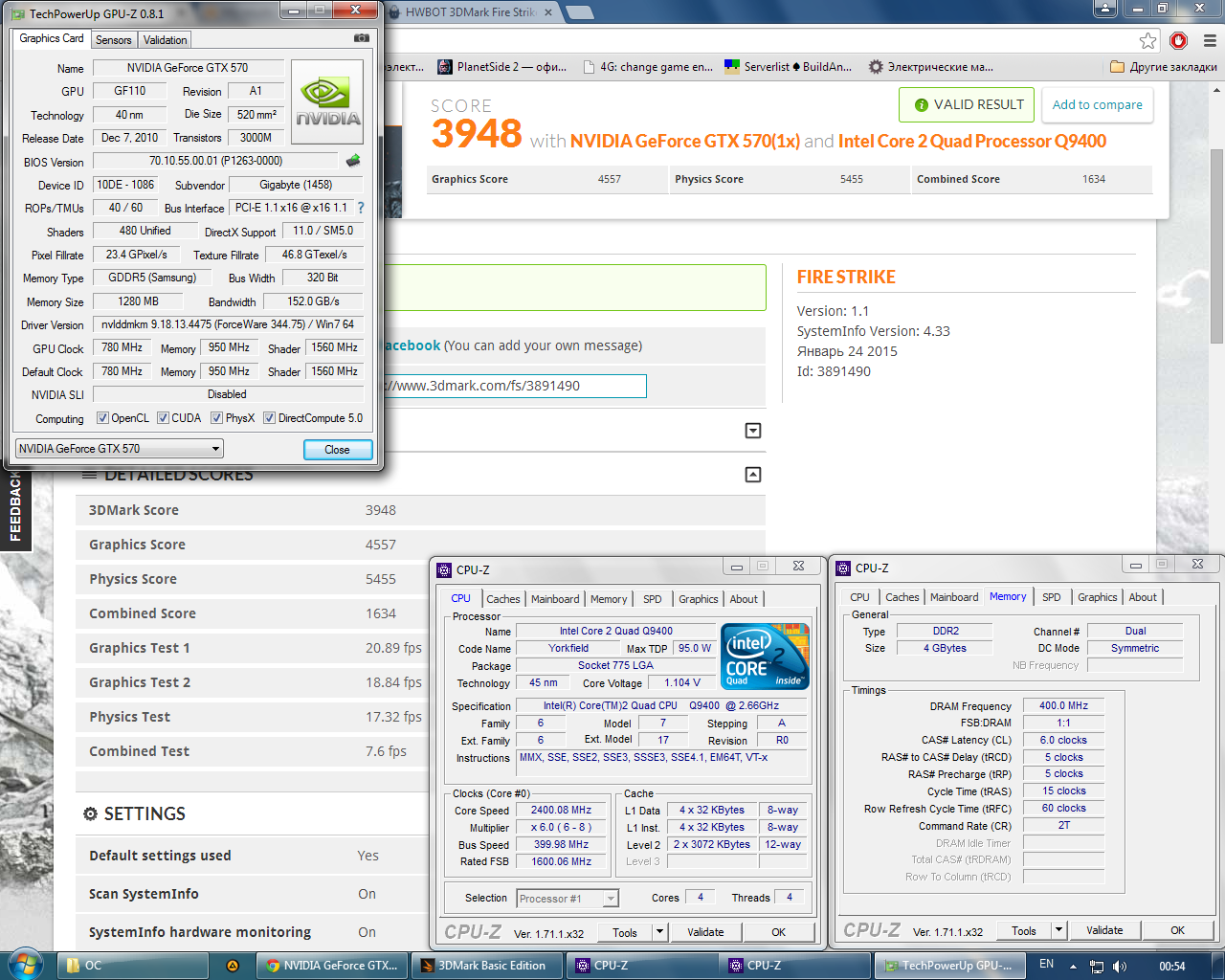The height and width of the screenshot is (980, 1225).
Task: Click the EN language indicator
Action: tap(1046, 965)
